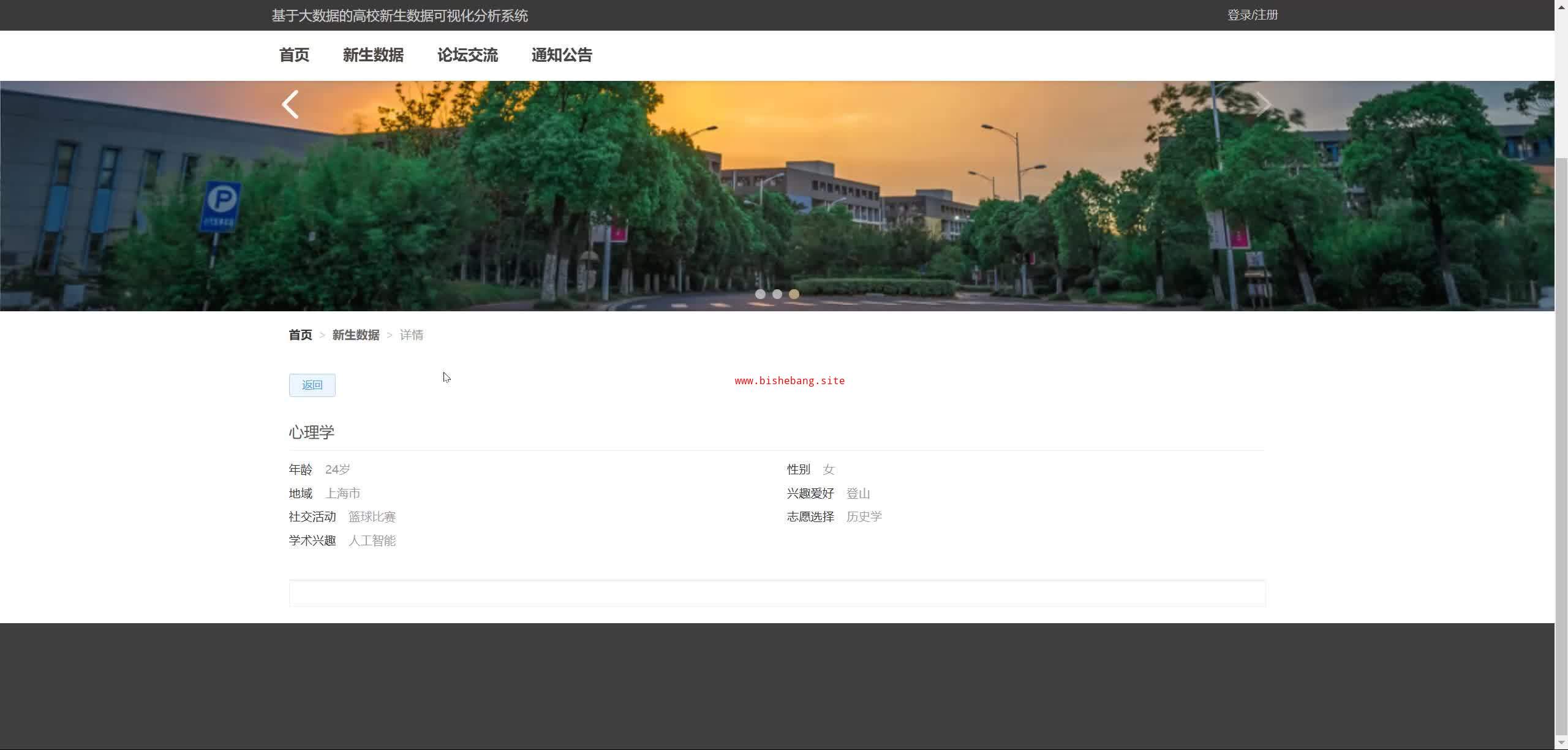Select the first carousel indicator dot
This screenshot has width=1568, height=750.
(x=760, y=294)
